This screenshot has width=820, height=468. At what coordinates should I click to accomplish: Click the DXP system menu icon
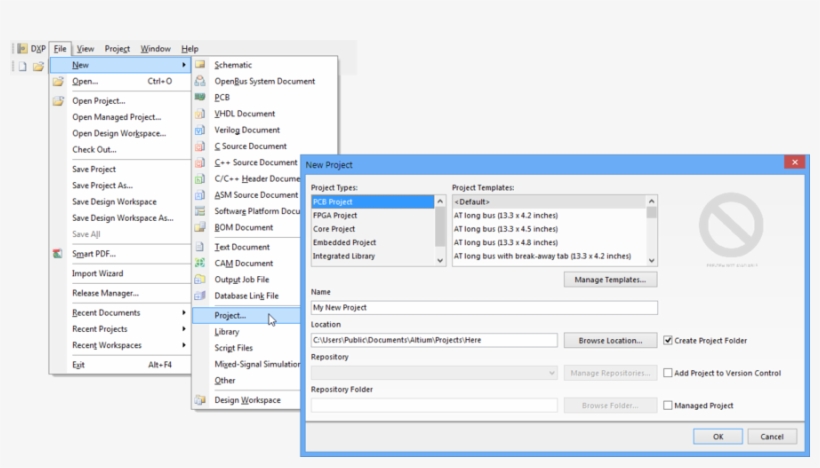[x=22, y=49]
